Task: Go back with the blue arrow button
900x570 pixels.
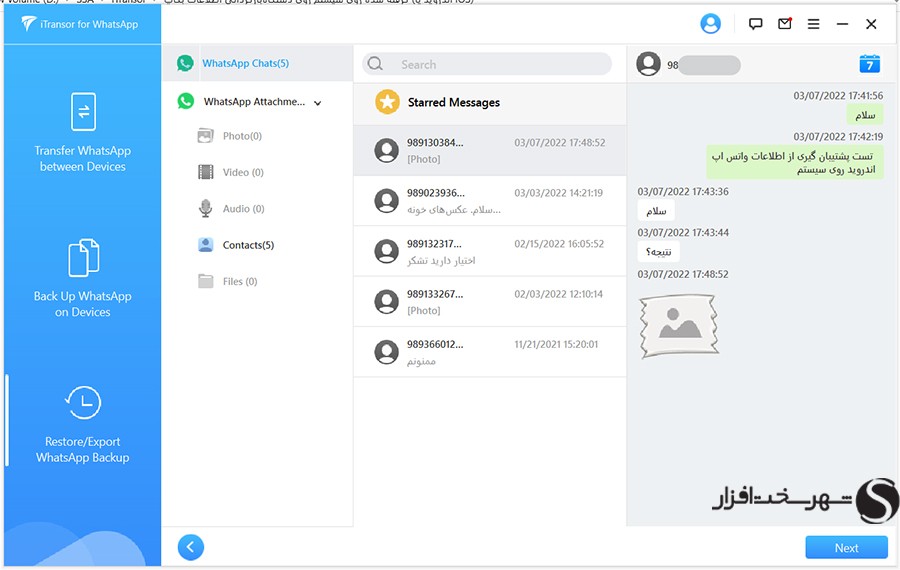Action: click(191, 547)
